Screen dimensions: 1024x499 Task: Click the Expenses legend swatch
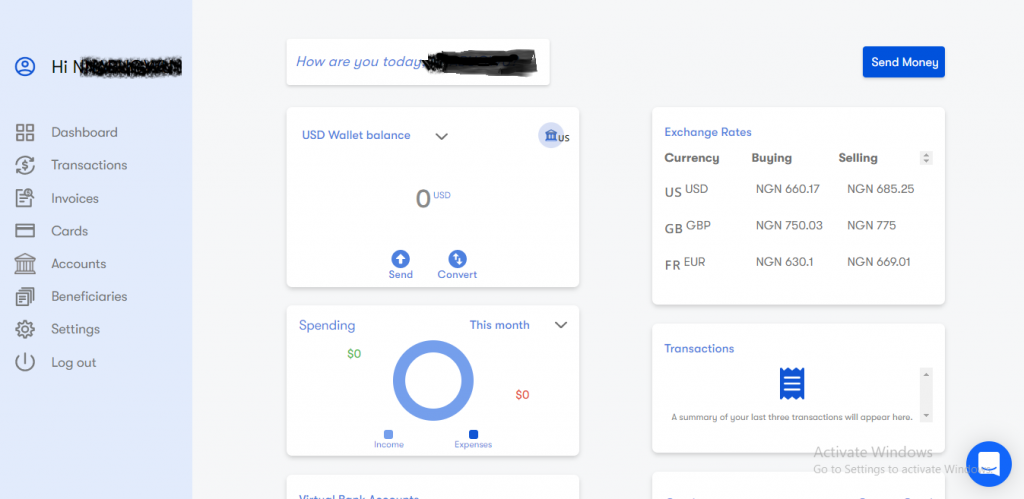click(x=473, y=434)
